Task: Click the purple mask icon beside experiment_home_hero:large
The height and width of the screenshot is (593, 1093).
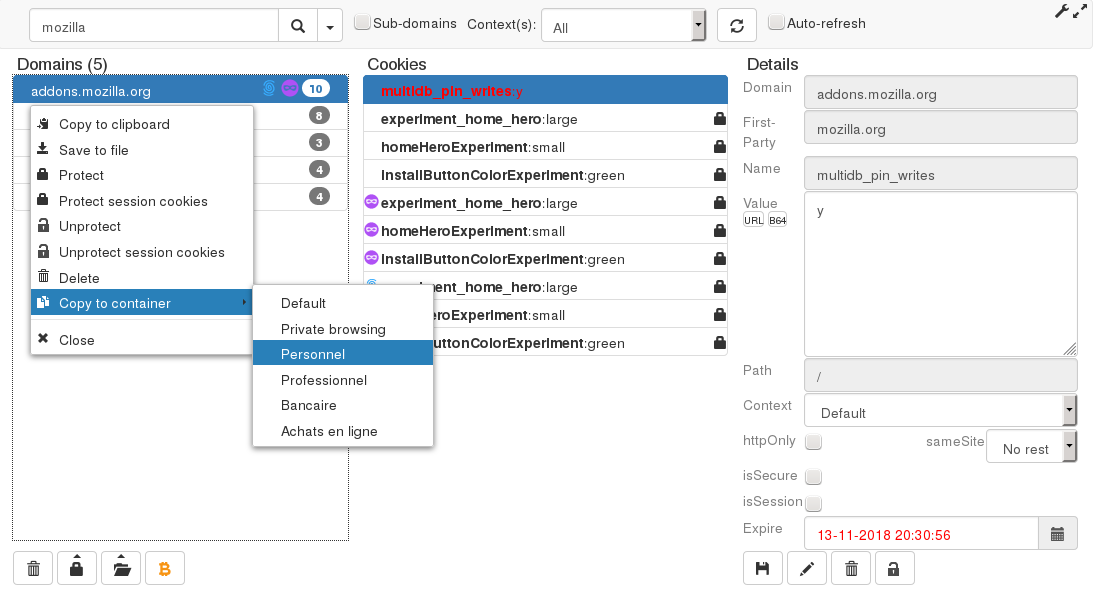Action: [x=372, y=202]
